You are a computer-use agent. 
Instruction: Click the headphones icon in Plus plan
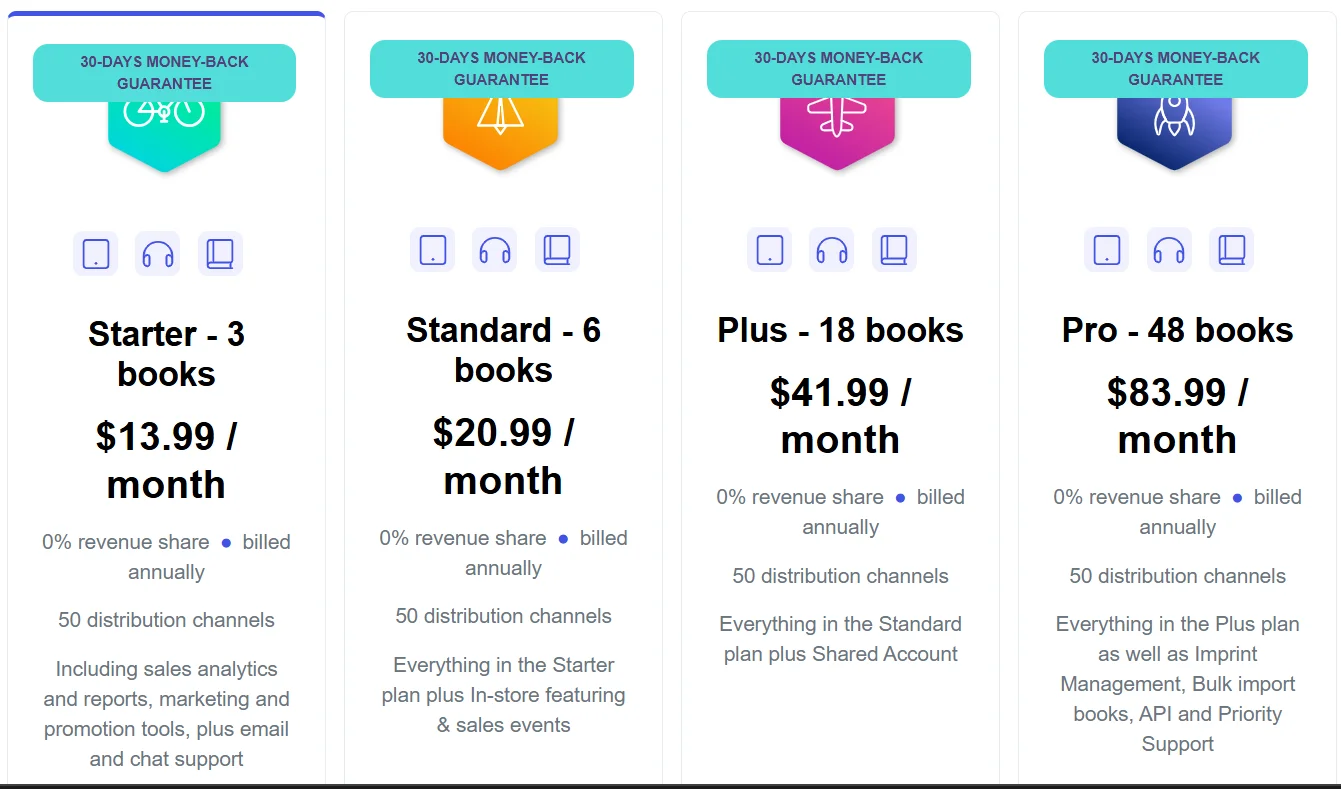tap(832, 250)
